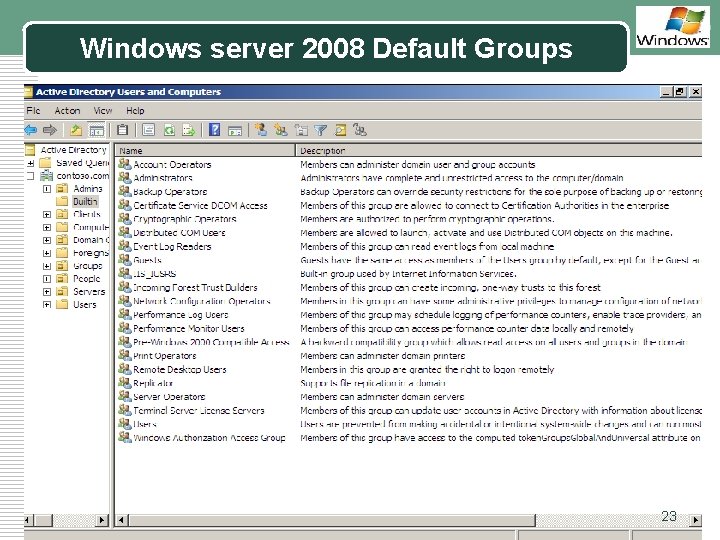
Task: Click details pane horizontal scrollbar thumb
Action: click(332, 520)
